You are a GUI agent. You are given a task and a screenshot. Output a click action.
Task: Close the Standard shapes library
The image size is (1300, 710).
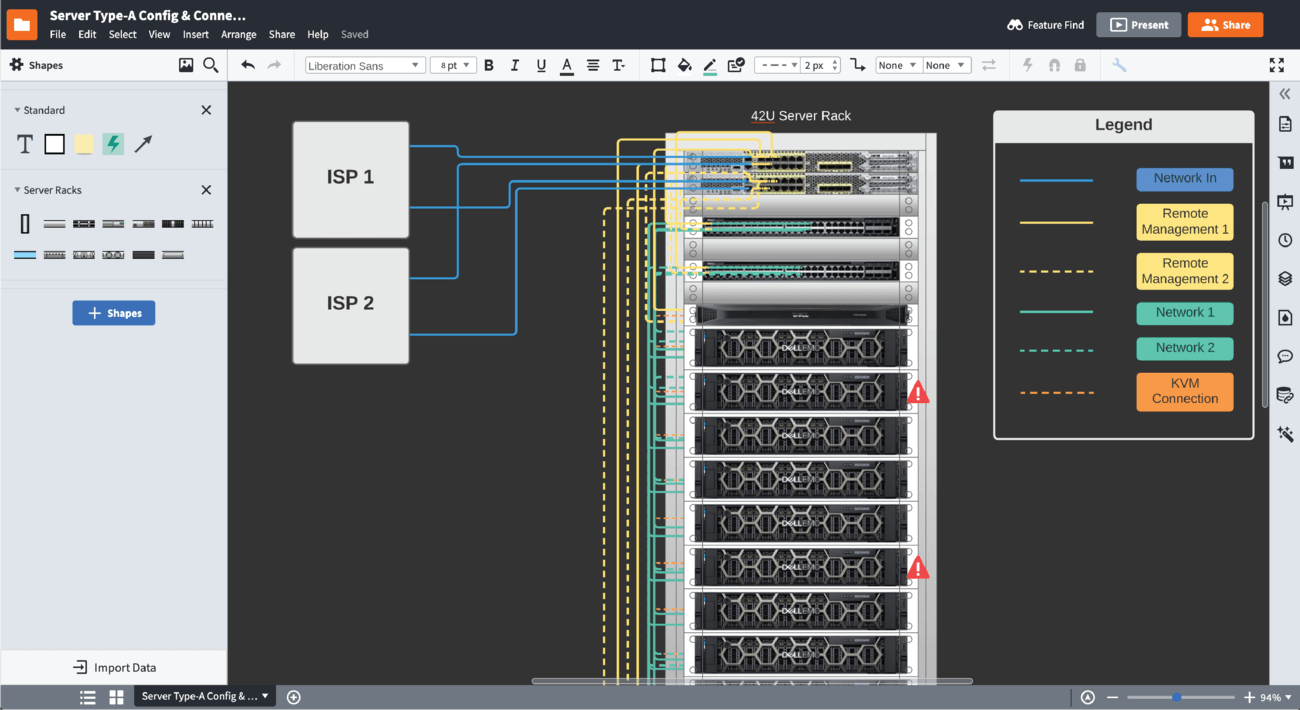coord(206,110)
